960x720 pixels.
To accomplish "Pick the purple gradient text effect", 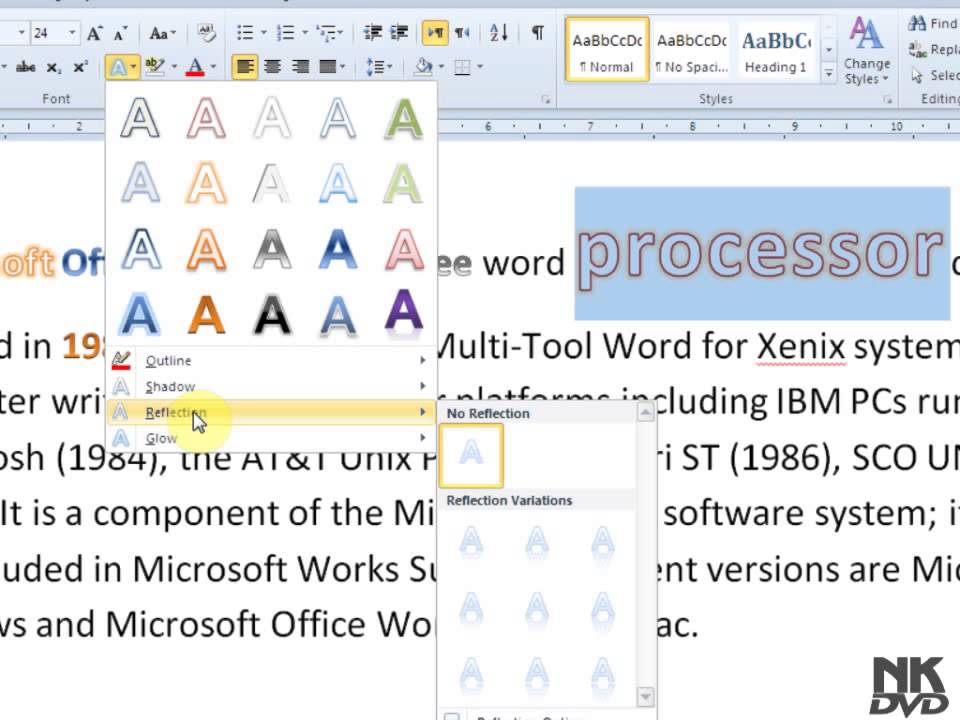I will coord(403,313).
